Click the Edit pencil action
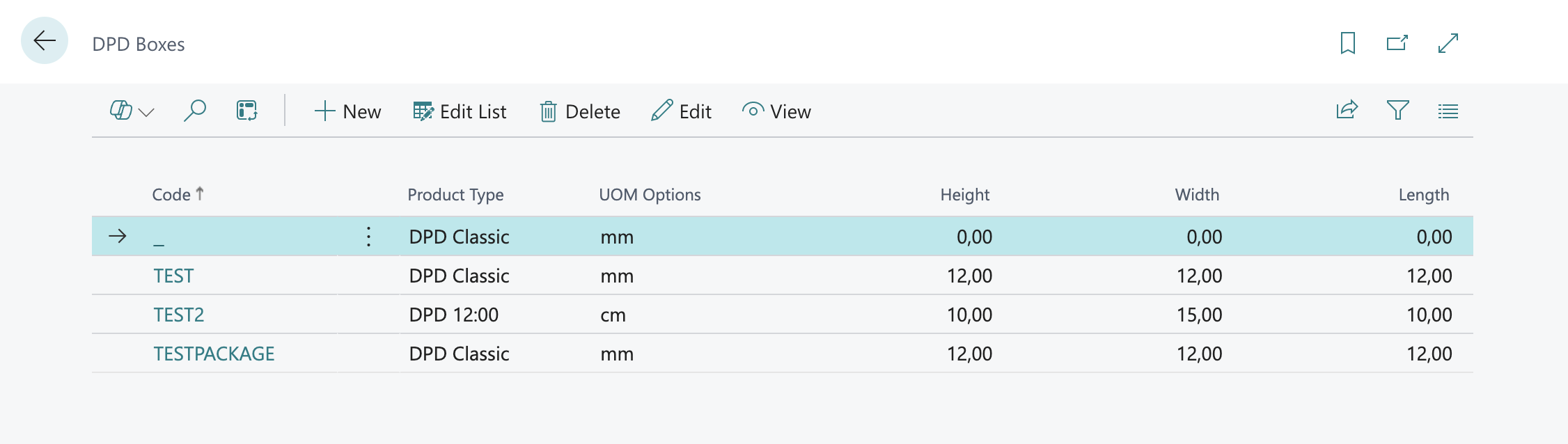This screenshot has height=444, width=1568. pyautogui.click(x=681, y=111)
